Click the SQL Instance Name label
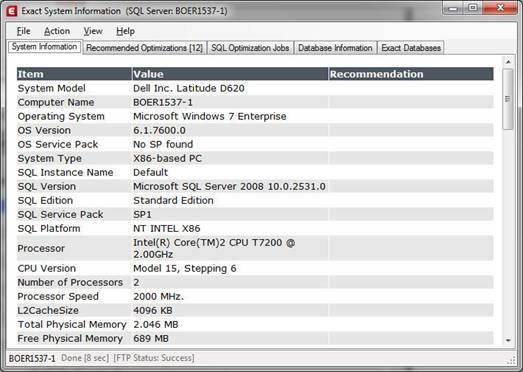 [65, 172]
